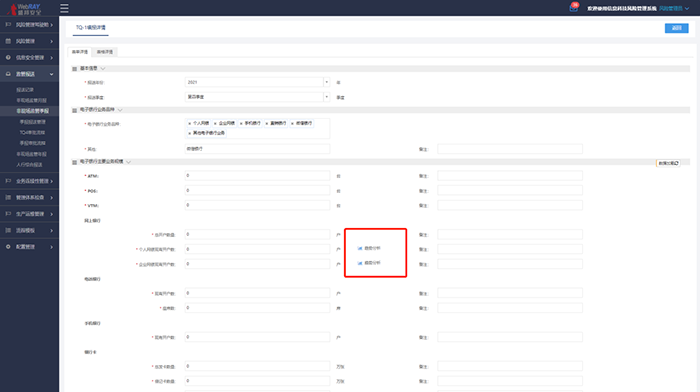Remove the 个人网银 tag from business types

190,123
